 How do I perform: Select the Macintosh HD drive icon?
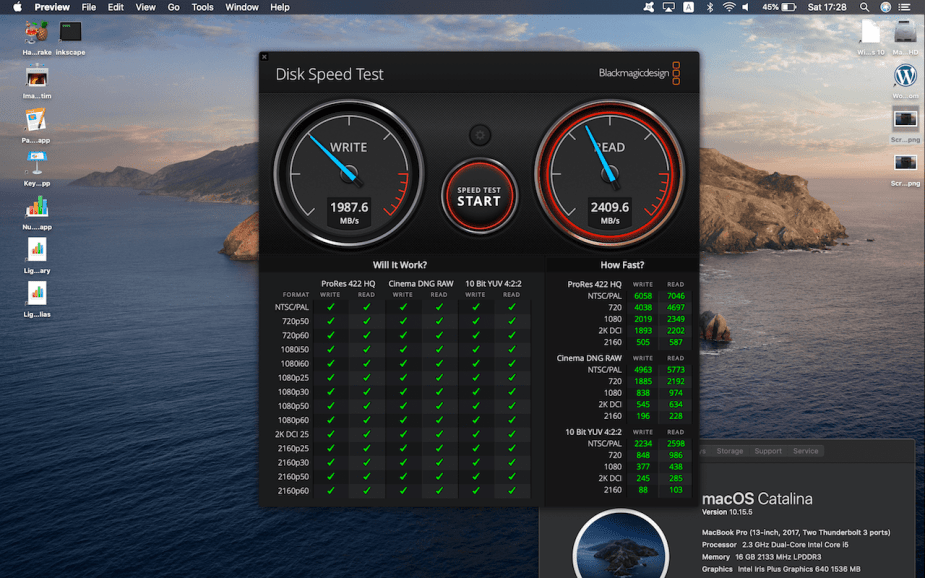(x=905, y=32)
